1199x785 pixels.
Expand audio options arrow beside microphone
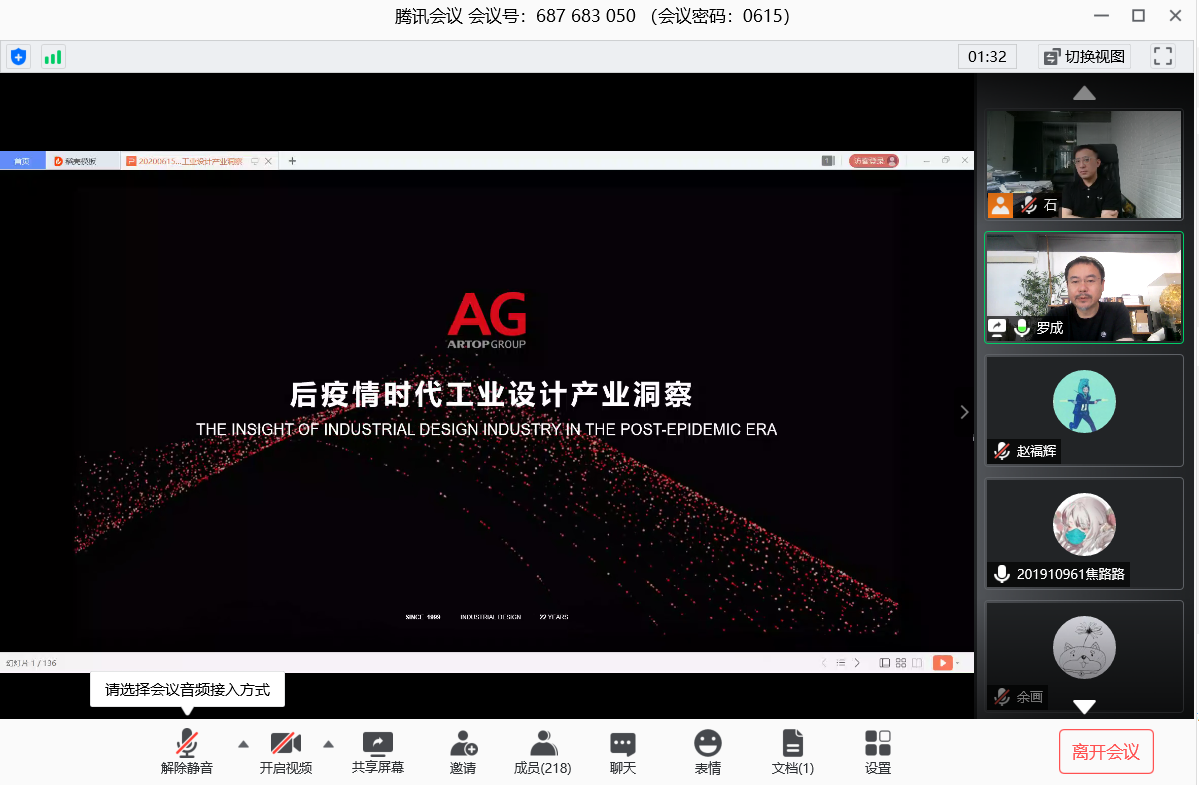(x=243, y=743)
